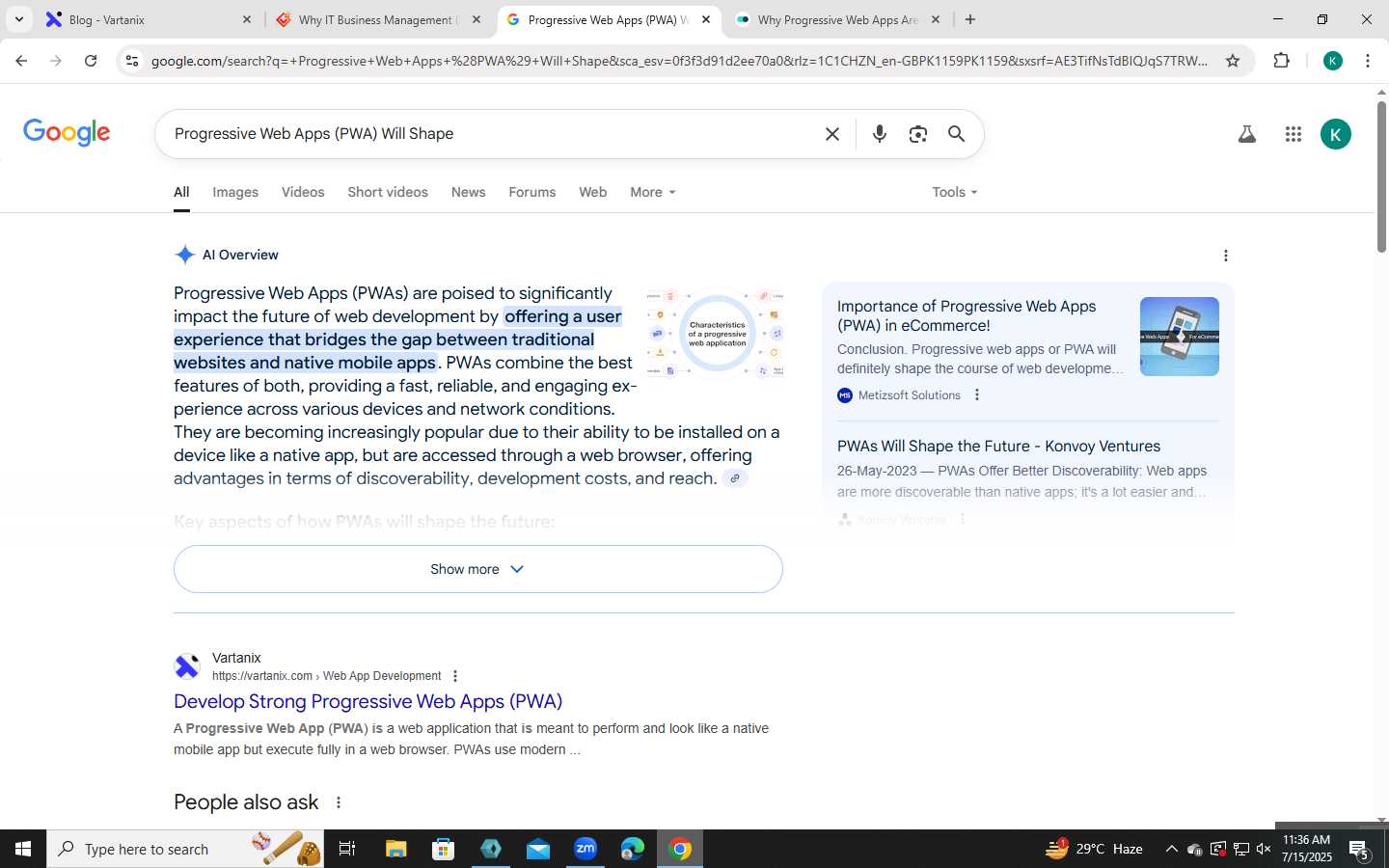
Task: View site information icon in address bar
Action: pyautogui.click(x=132, y=61)
